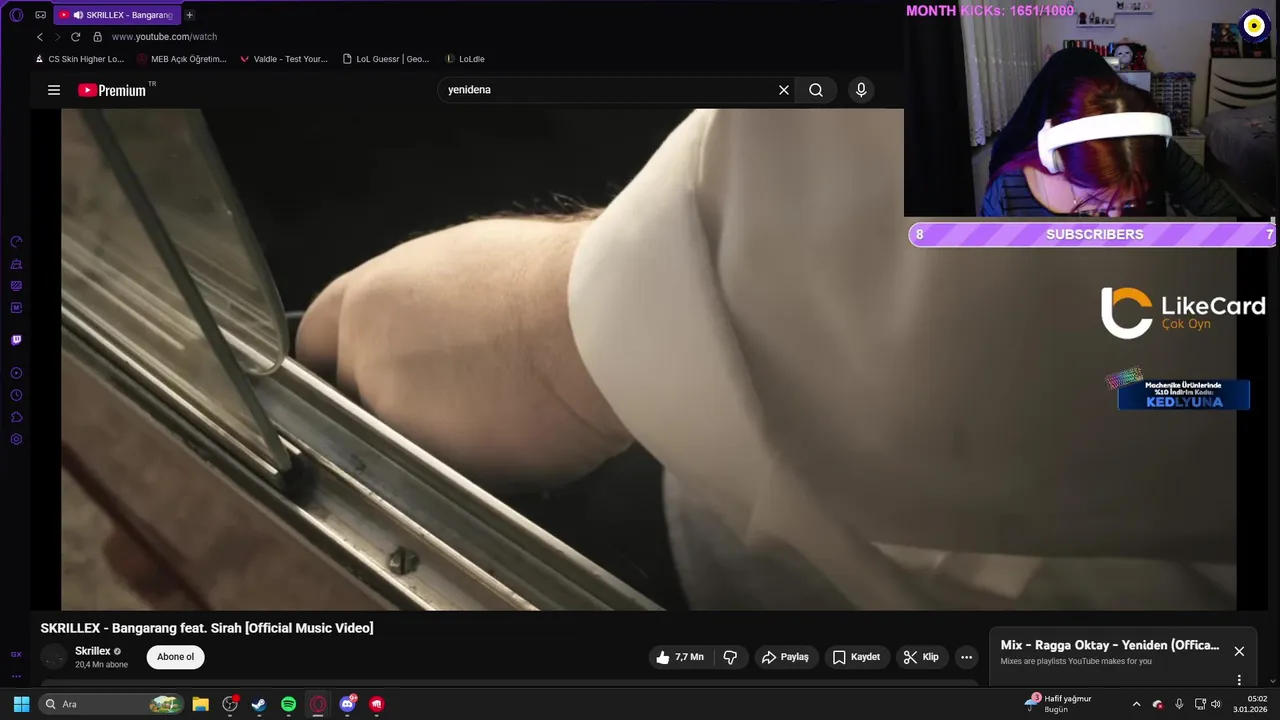Screen dimensions: 1280x720
Task: Open the network tray icon
Action: click(1200, 704)
